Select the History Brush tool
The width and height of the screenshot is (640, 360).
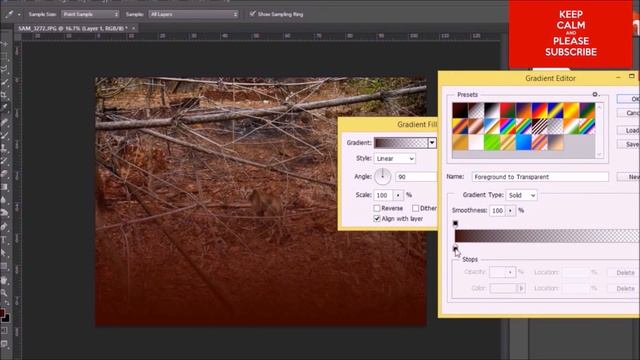(4, 161)
